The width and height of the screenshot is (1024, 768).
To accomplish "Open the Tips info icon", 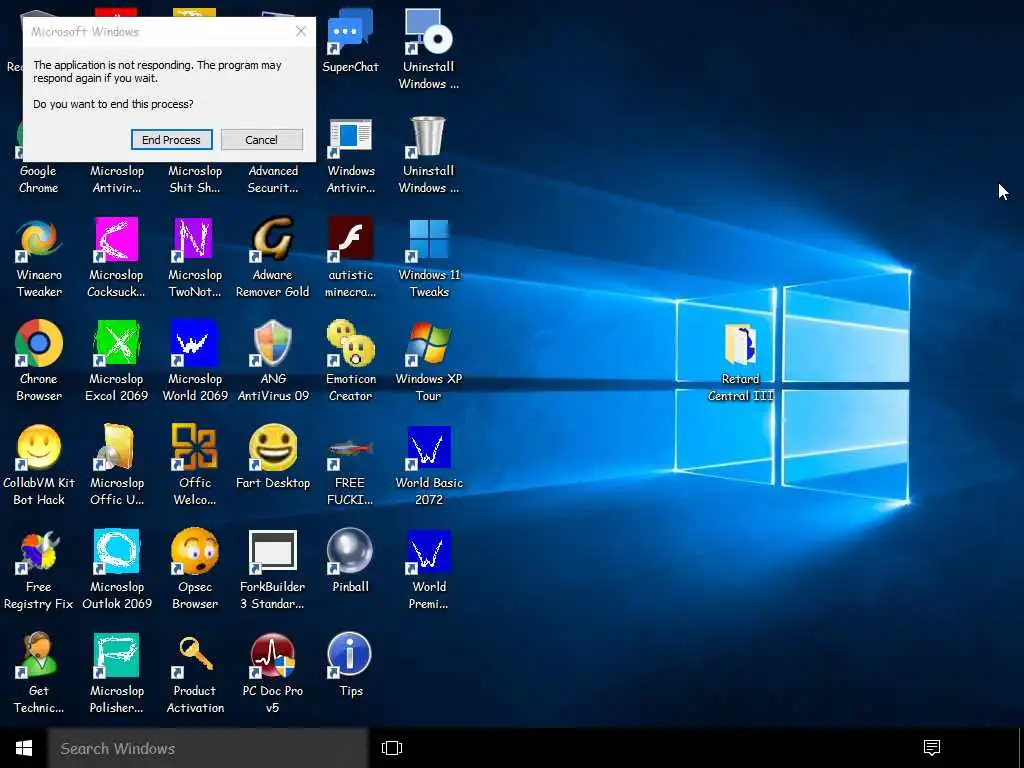I will 350,665.
